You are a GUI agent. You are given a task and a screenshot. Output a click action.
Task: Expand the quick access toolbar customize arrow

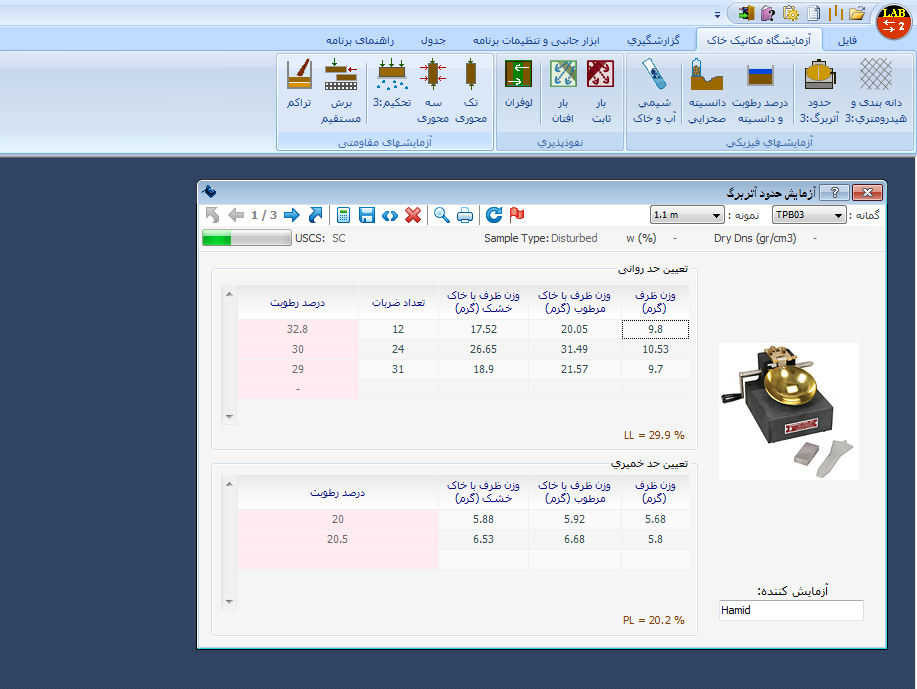717,14
